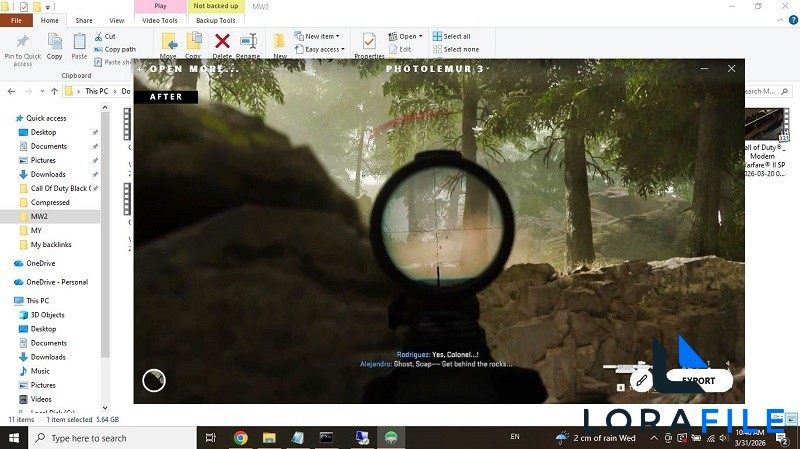Expand the Open dropdown in the ribbon
The height and width of the screenshot is (449, 800).
point(406,36)
